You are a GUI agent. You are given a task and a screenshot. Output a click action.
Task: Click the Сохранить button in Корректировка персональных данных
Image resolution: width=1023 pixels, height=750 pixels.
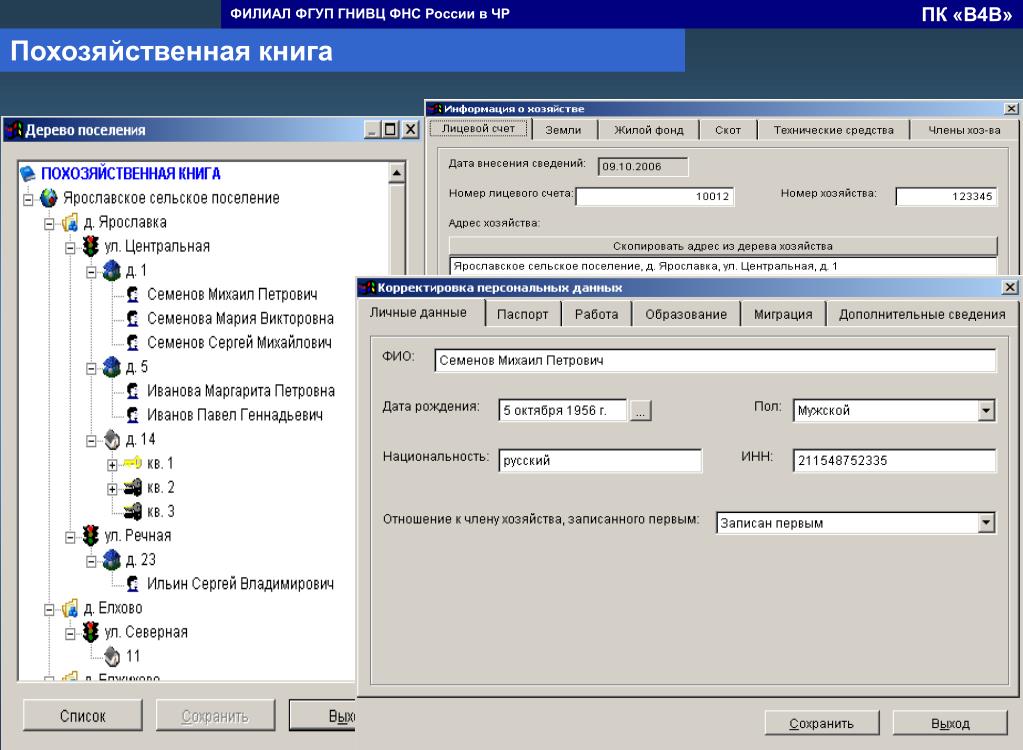[x=821, y=723]
